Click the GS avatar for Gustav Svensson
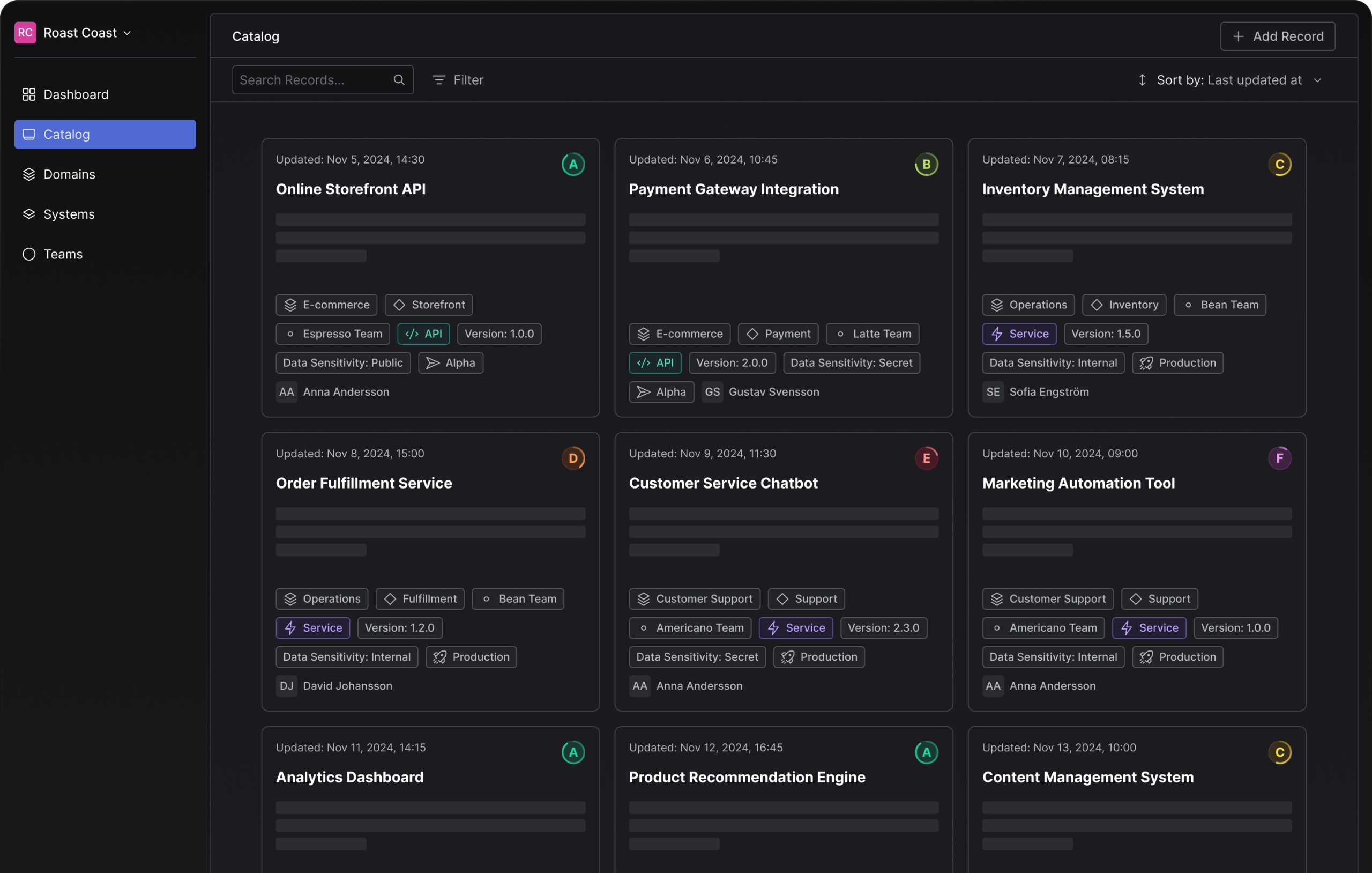1372x873 pixels. click(x=712, y=392)
